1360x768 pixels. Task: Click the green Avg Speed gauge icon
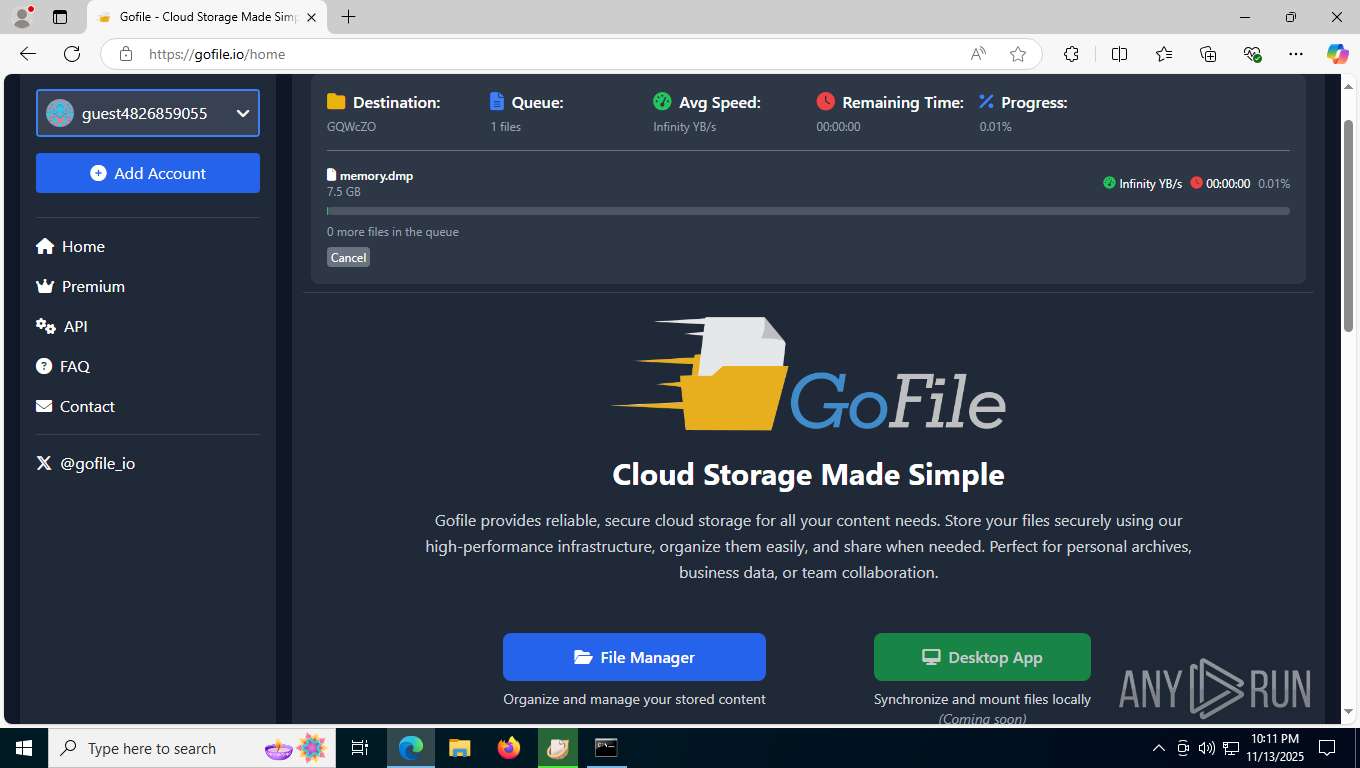point(662,101)
